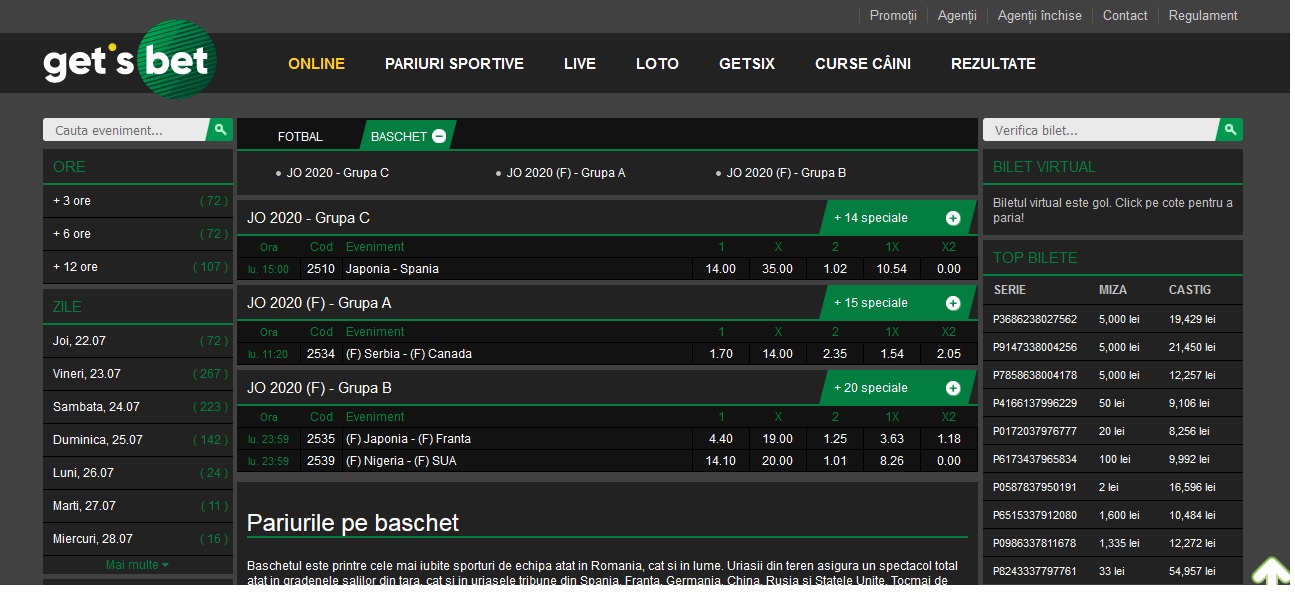Select day Sambata, 24.07

(x=138, y=407)
